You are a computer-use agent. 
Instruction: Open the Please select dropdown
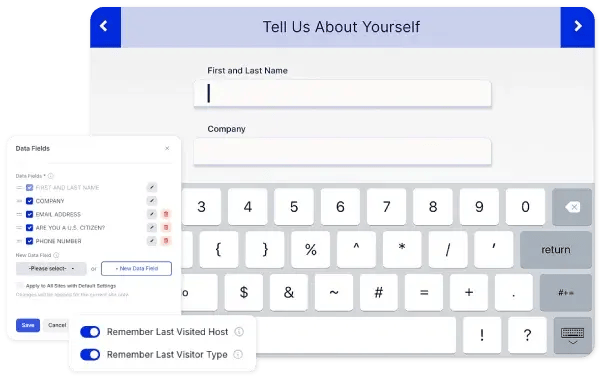click(x=51, y=269)
